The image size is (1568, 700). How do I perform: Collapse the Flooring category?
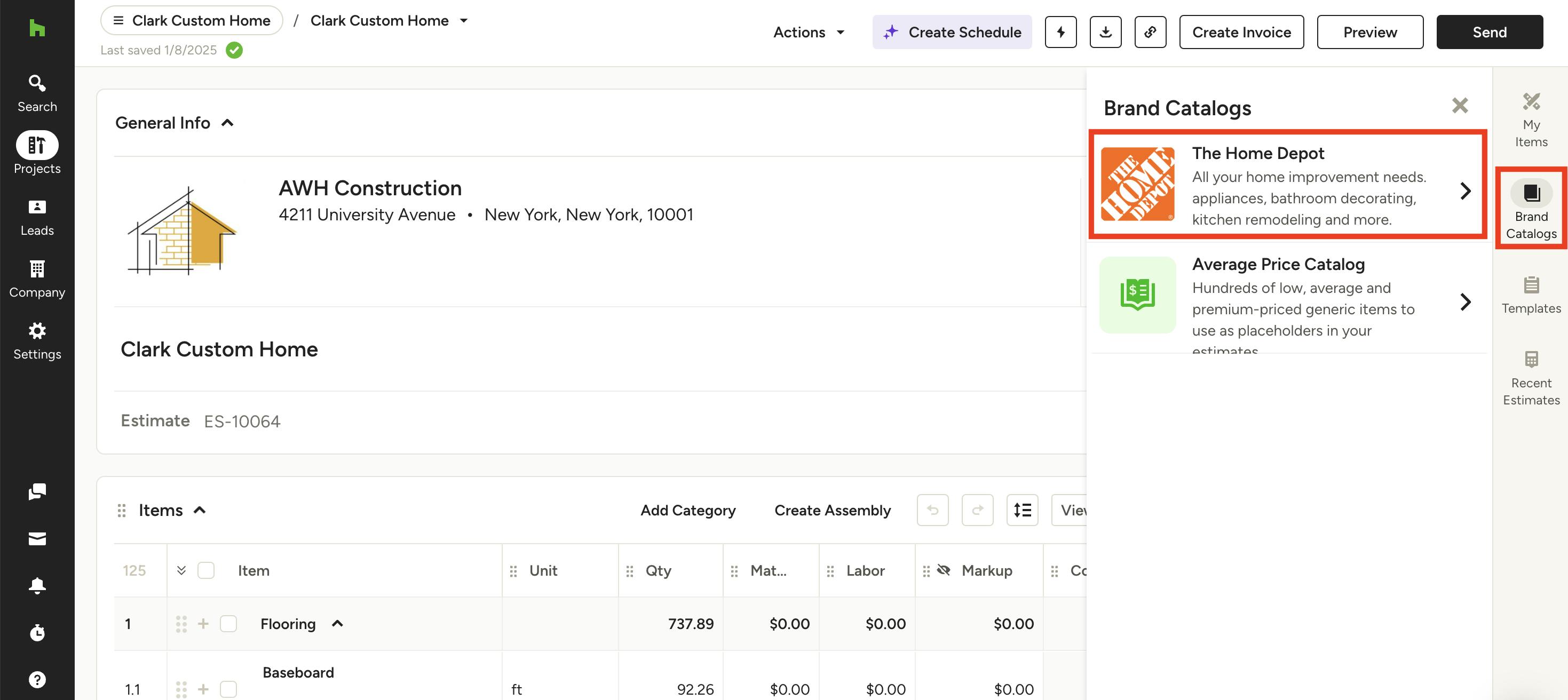coord(337,623)
